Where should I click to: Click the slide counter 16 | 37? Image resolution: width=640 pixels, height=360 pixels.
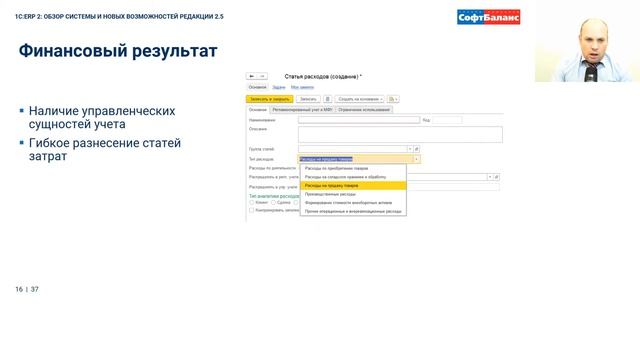[x=27, y=289]
